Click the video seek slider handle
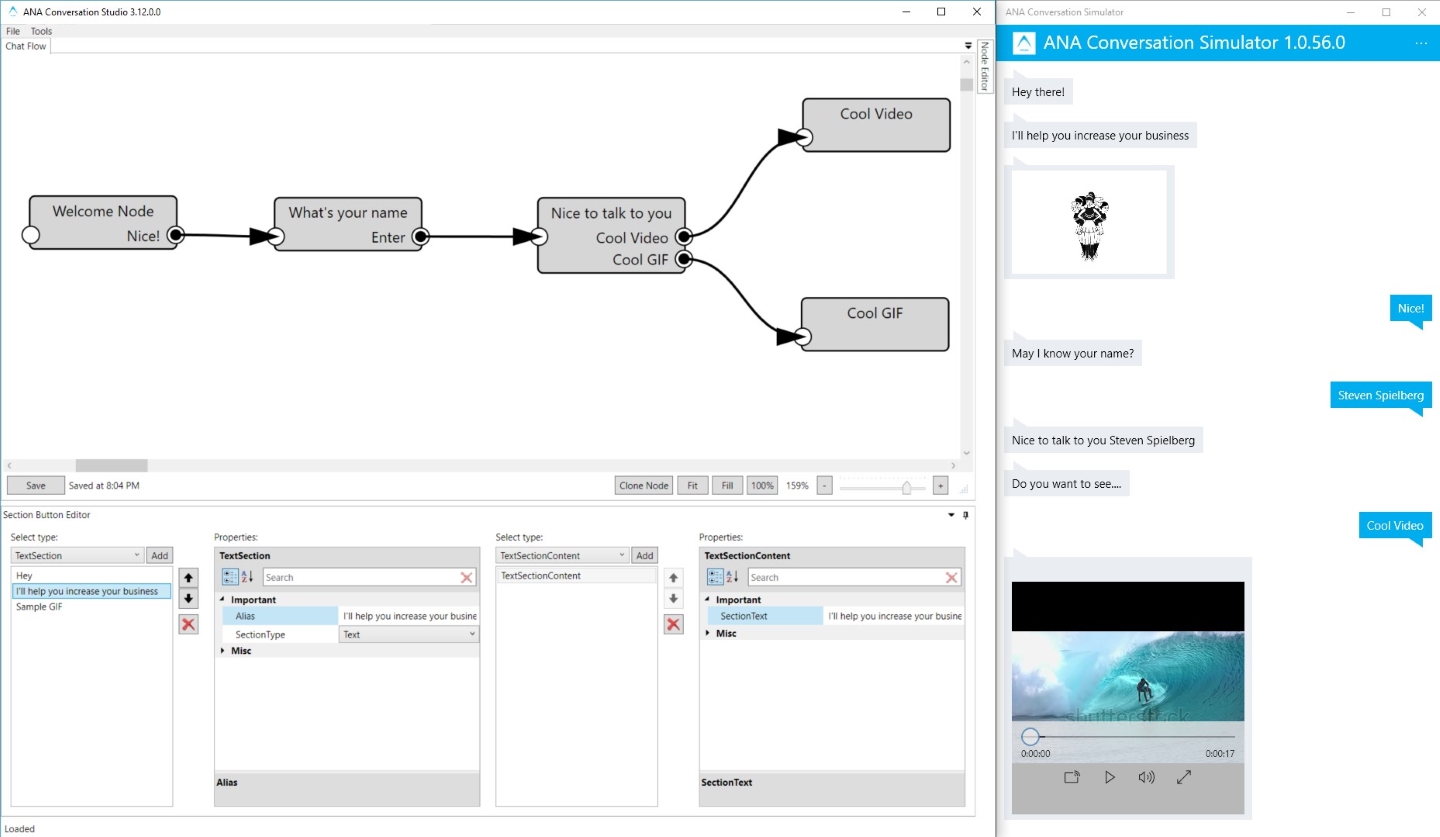This screenshot has width=1440, height=837. (1030, 736)
